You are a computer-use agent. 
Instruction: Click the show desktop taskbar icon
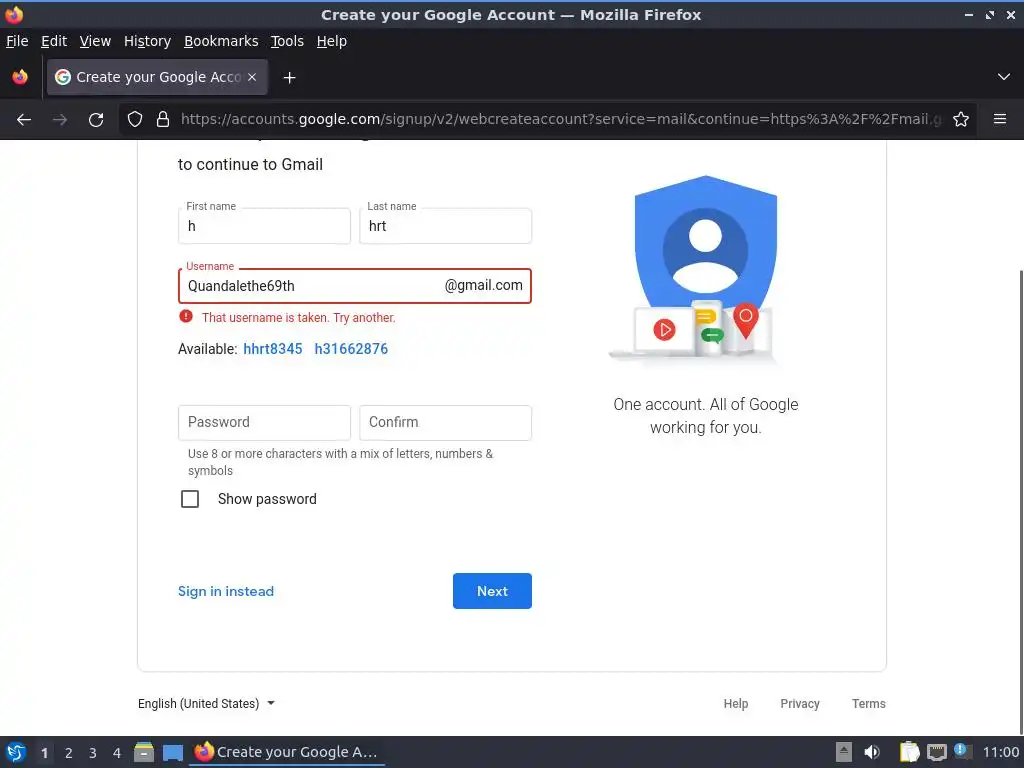(x=172, y=753)
